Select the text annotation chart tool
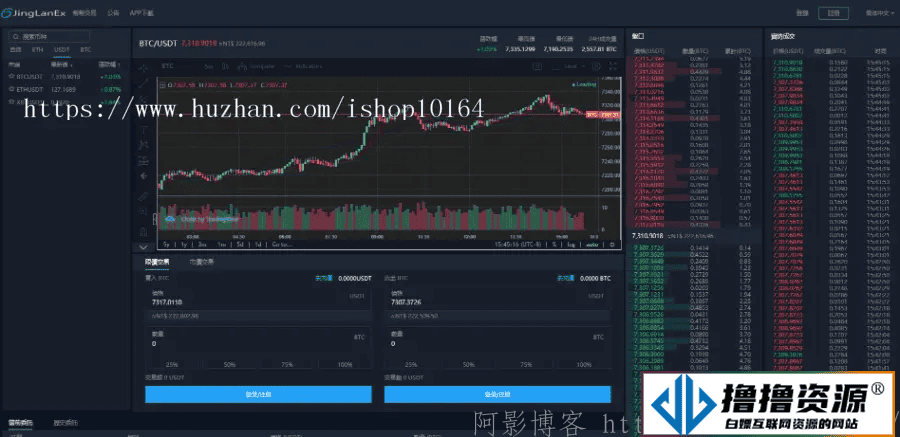 (x=143, y=129)
